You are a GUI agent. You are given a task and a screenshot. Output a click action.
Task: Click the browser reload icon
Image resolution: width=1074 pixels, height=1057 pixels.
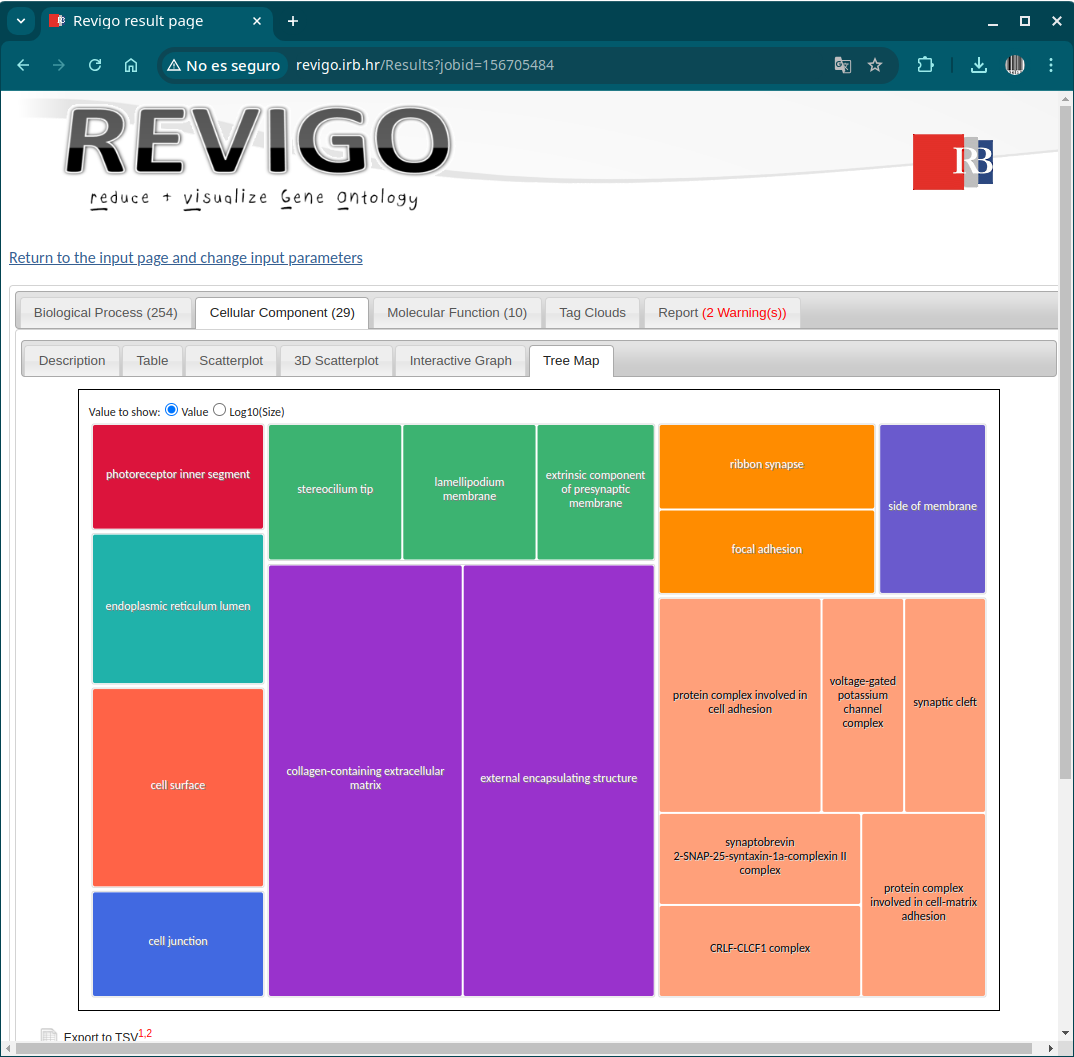[x=95, y=65]
